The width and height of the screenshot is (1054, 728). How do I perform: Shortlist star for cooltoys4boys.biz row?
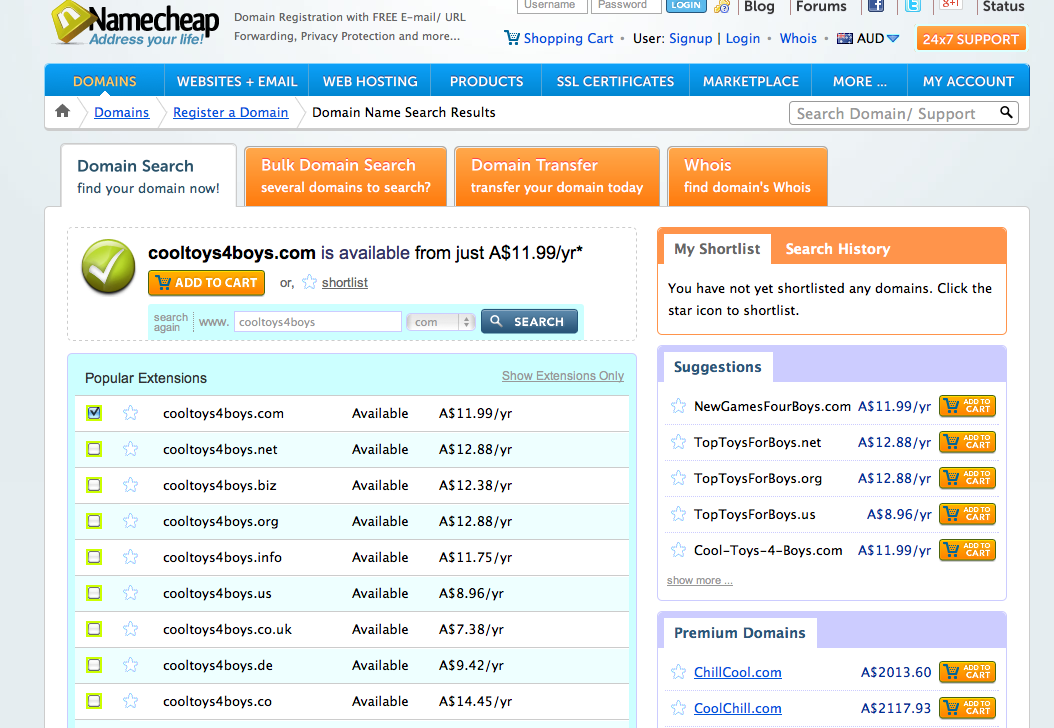[130, 485]
